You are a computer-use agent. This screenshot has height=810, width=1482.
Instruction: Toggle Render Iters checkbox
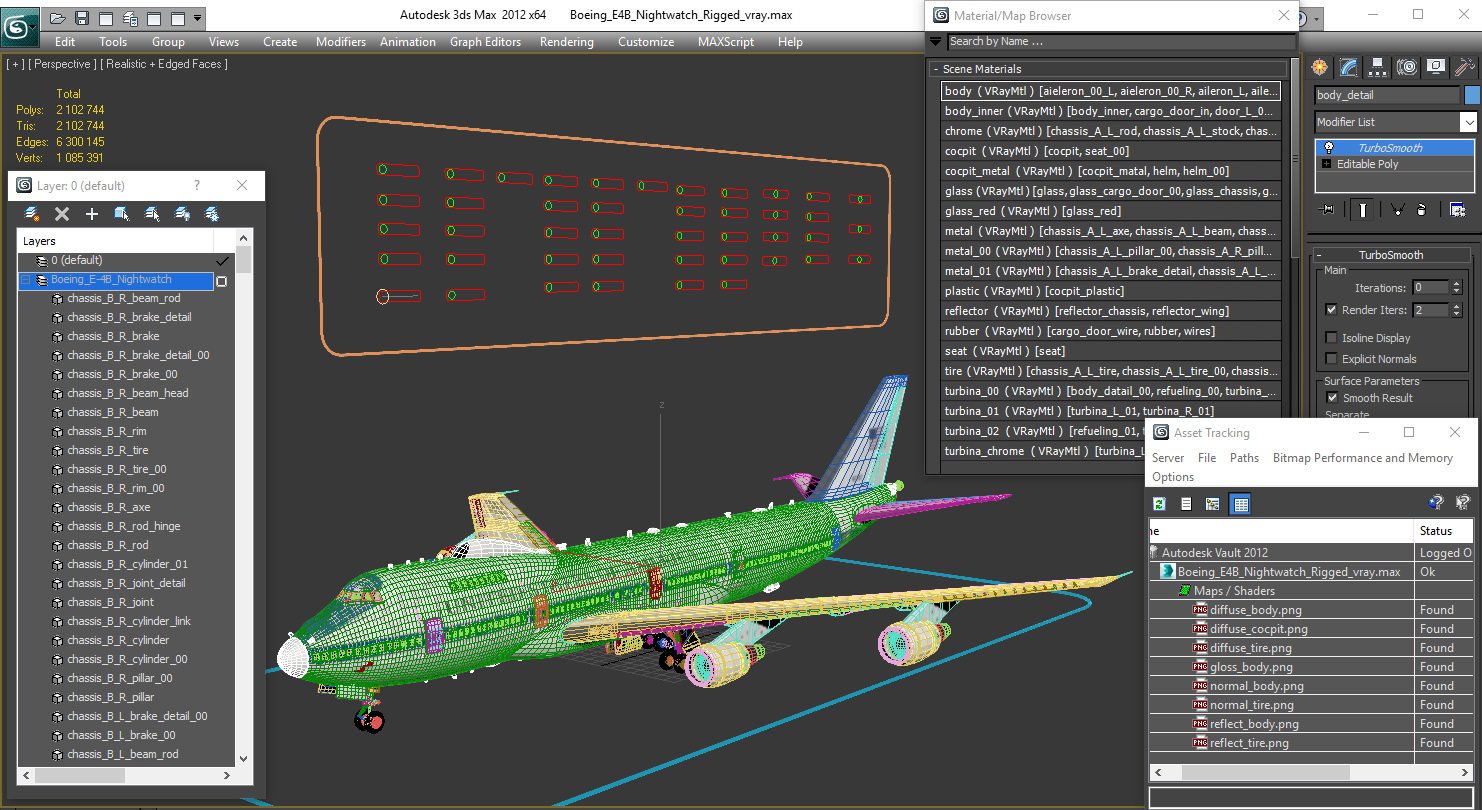(1331, 310)
